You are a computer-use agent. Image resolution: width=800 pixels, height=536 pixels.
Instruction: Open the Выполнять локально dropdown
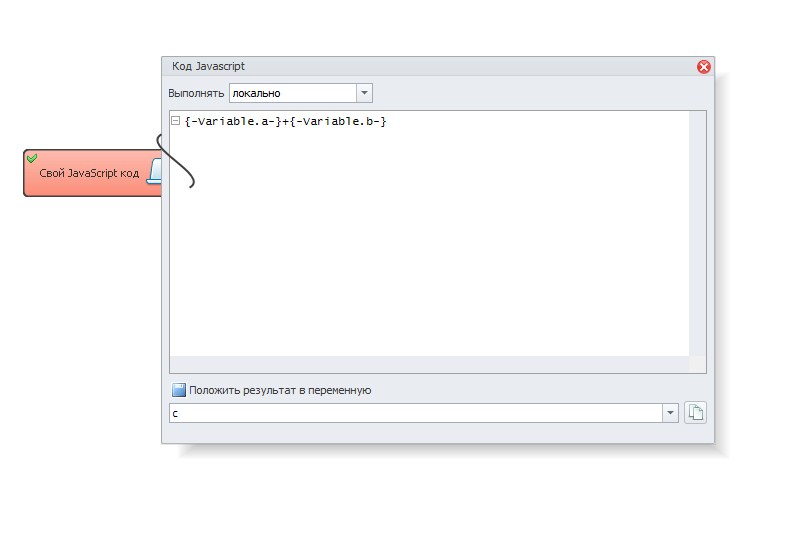click(x=364, y=93)
